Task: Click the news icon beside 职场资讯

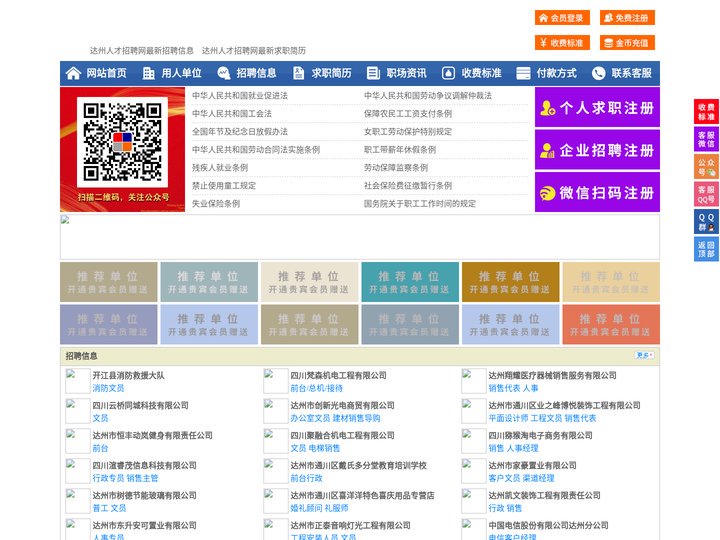Action: pyautogui.click(x=373, y=73)
